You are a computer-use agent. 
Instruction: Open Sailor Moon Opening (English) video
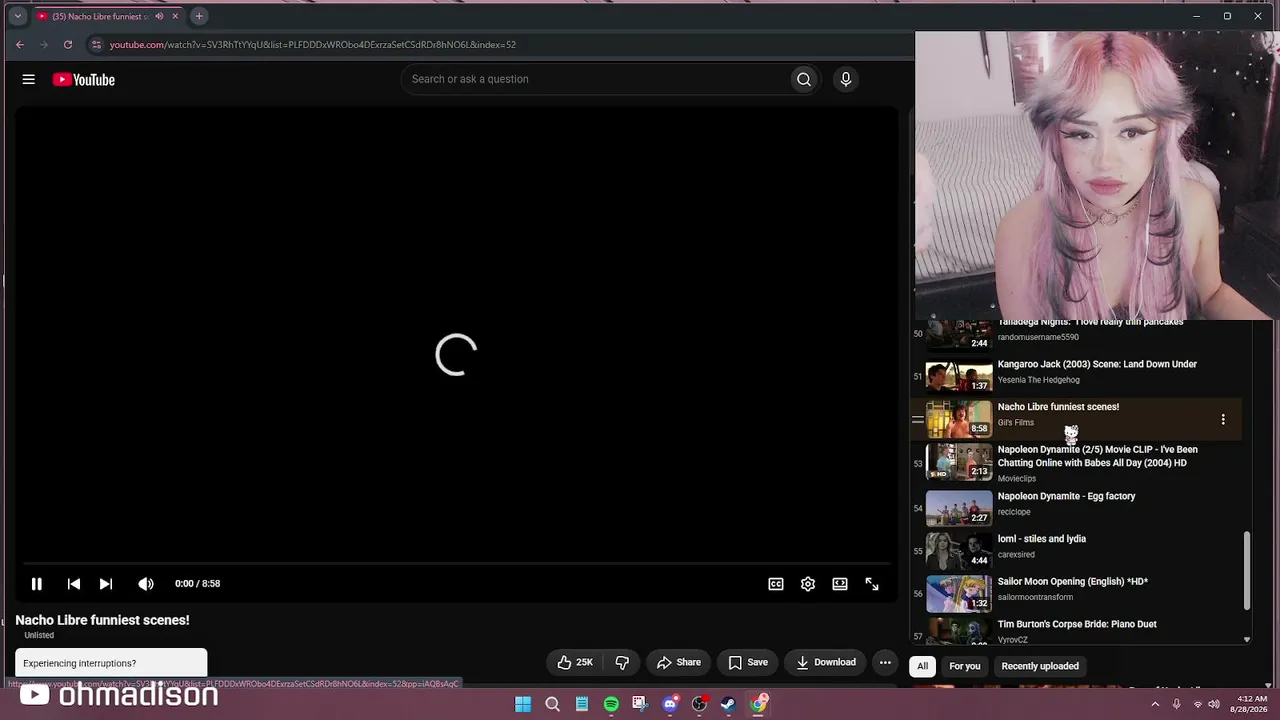pos(1073,582)
